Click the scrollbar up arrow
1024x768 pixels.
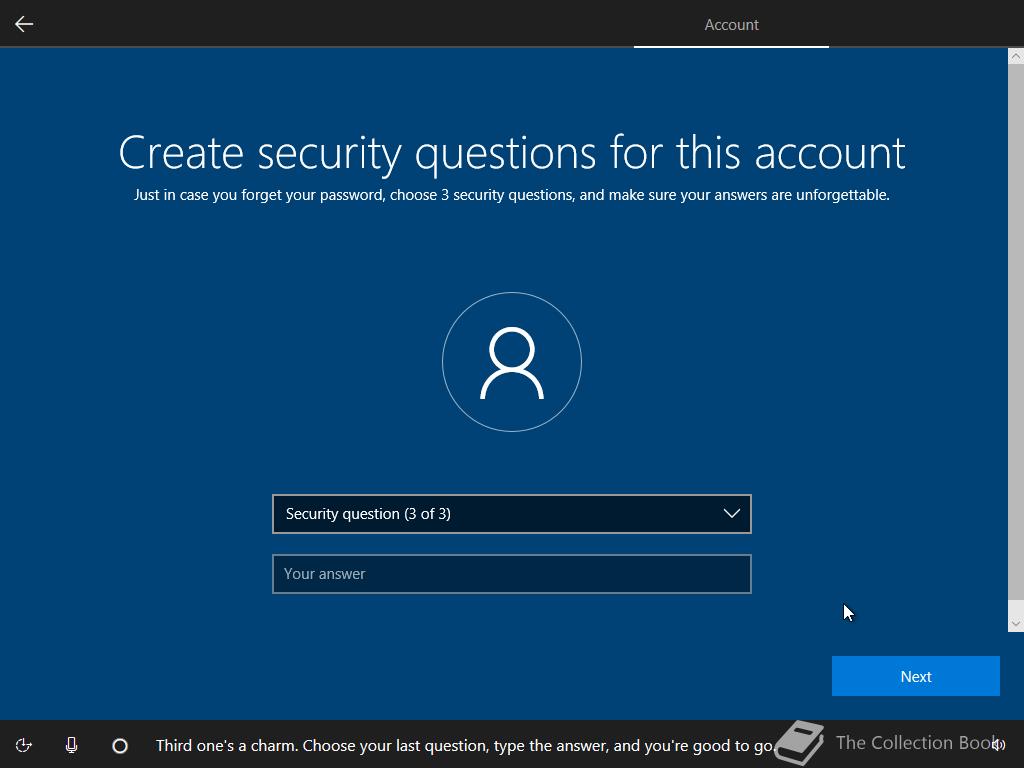[x=1016, y=56]
